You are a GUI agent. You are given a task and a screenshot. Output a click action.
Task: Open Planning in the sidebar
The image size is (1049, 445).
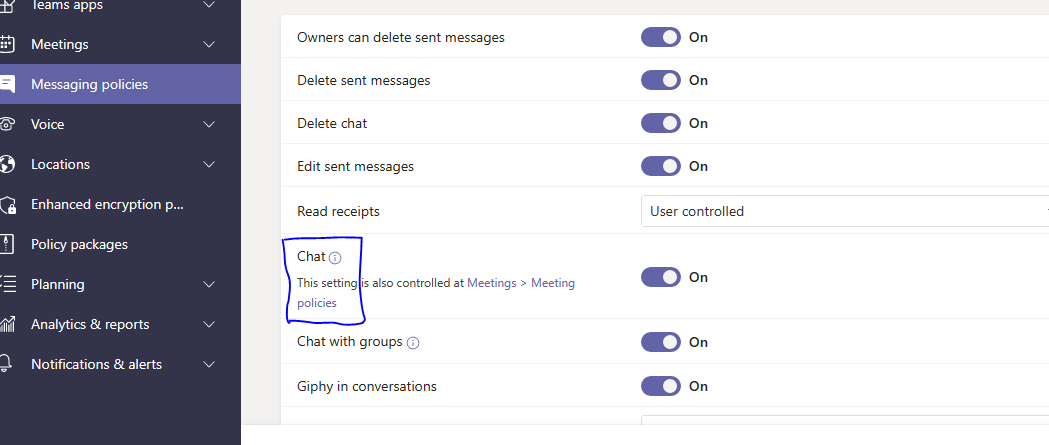(120, 284)
